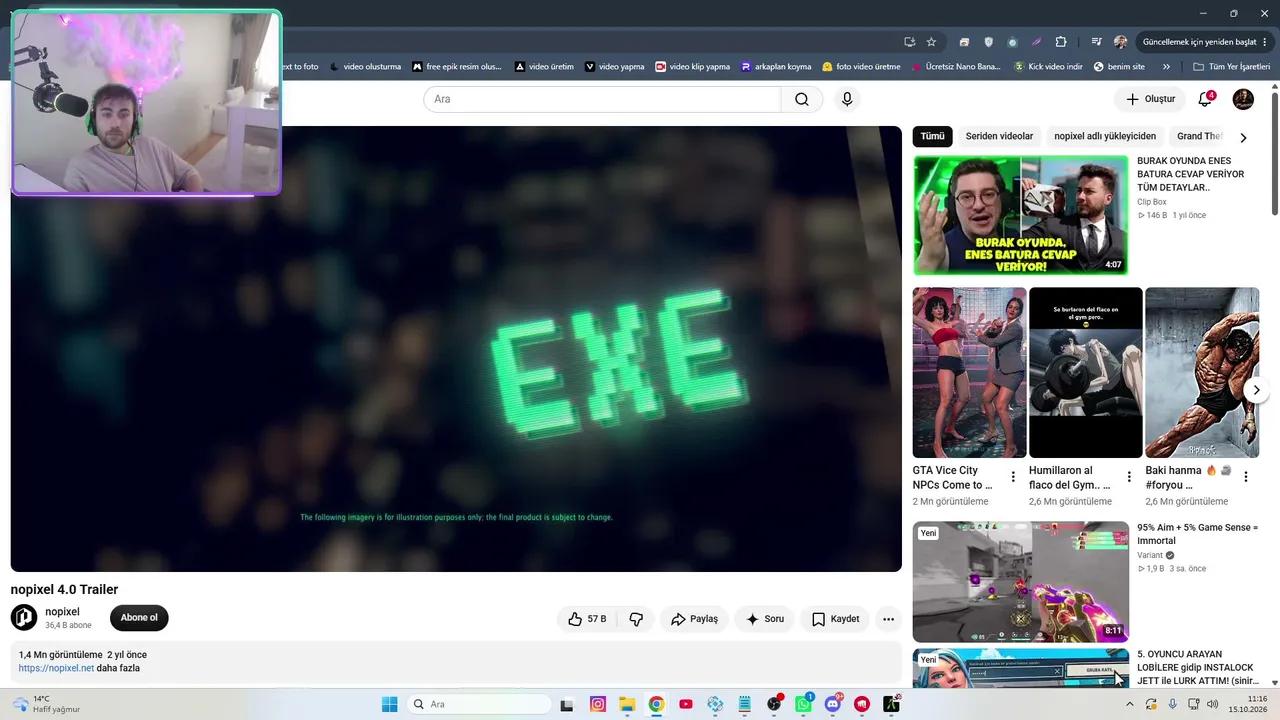The height and width of the screenshot is (720, 1280).
Task: Show hidden system tray icons
Action: tap(1130, 704)
